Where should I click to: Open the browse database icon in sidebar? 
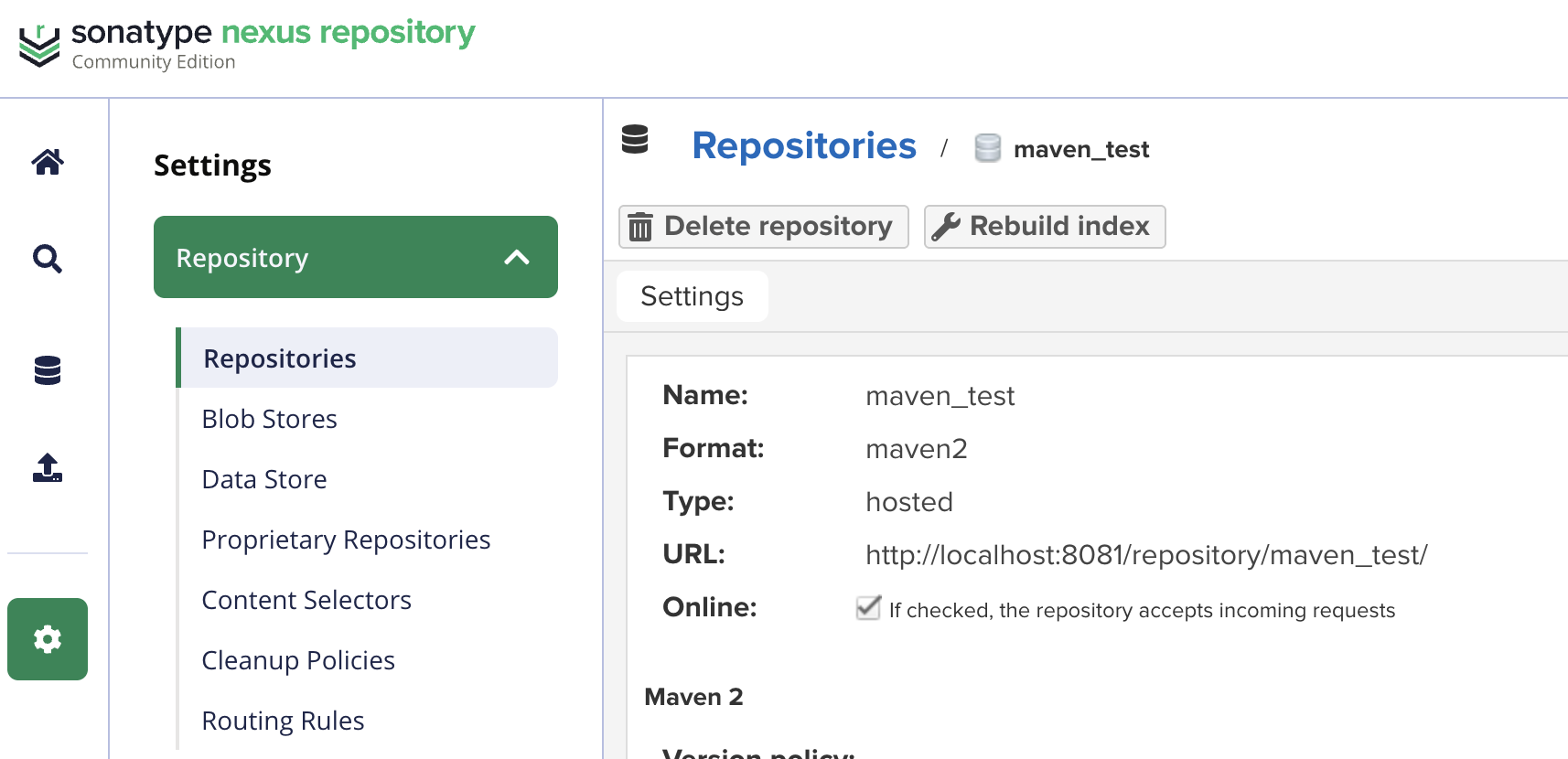[48, 370]
